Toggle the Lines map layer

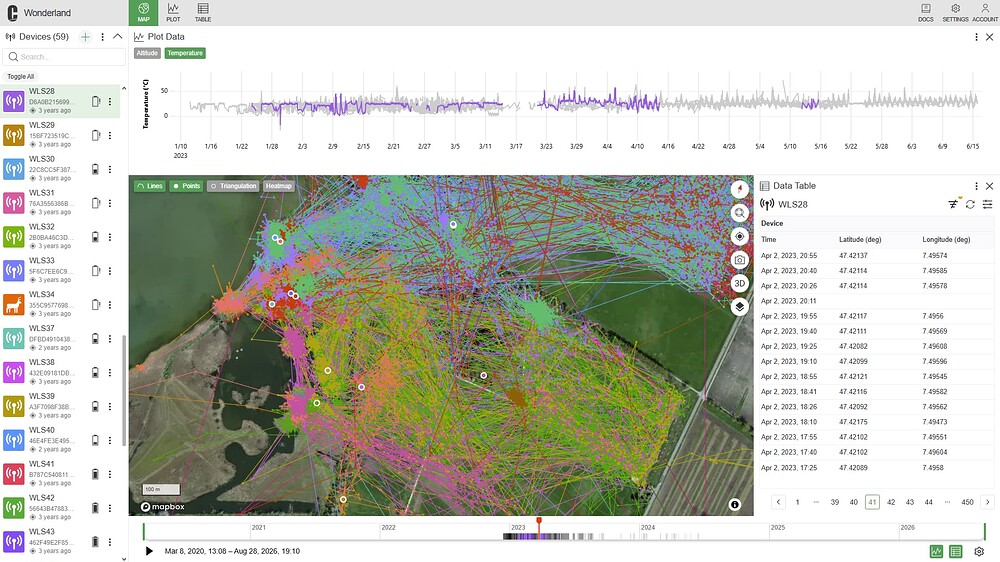(150, 186)
